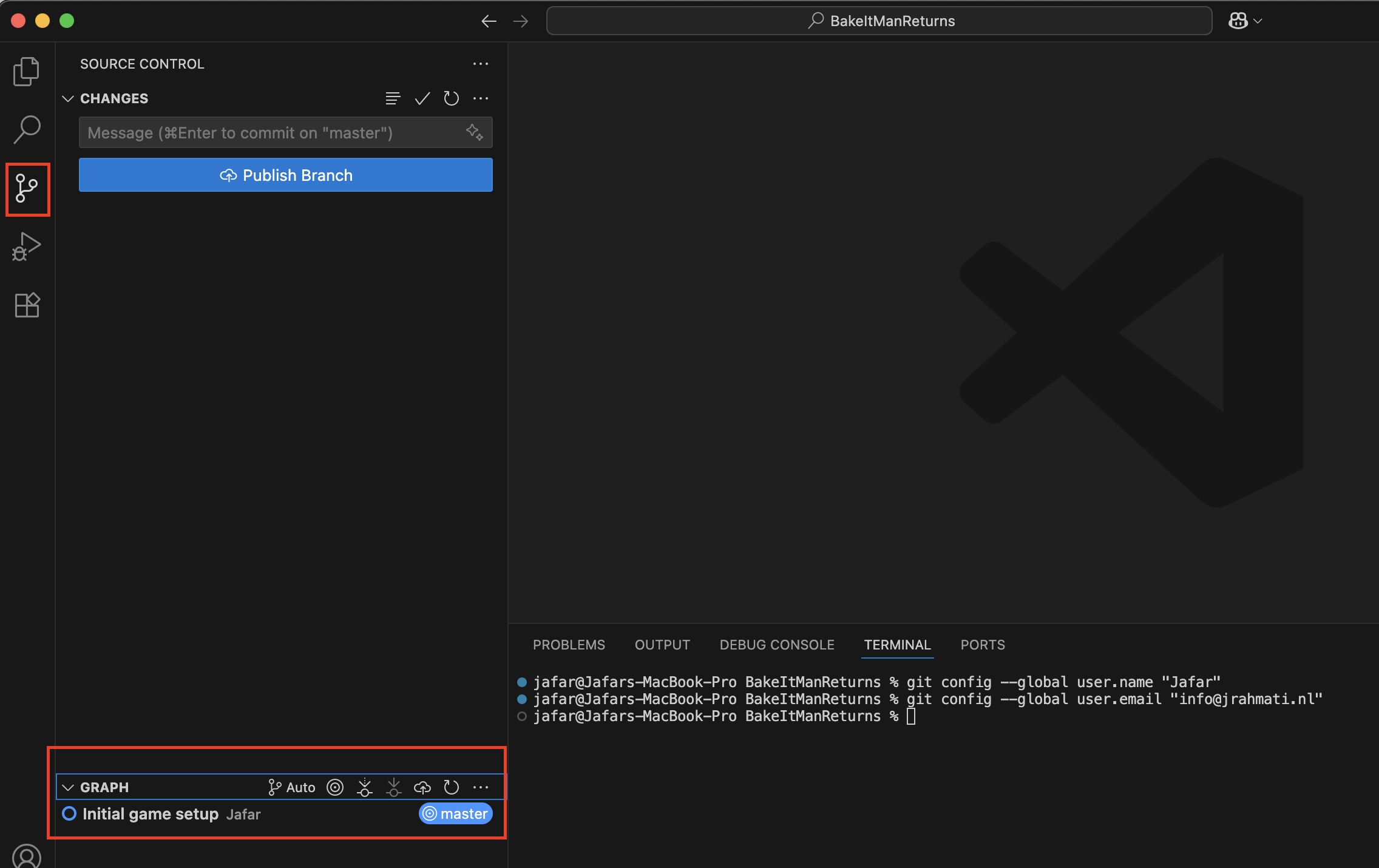Click the SOURCE CONTROL panel title
1379x868 pixels.
point(142,64)
